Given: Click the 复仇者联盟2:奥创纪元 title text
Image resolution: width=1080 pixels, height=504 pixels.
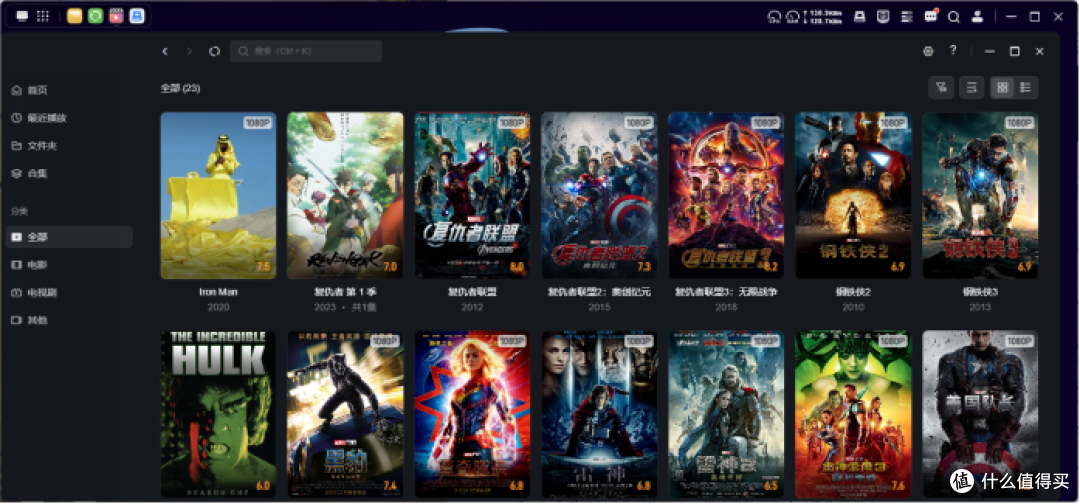Looking at the screenshot, I should pyautogui.click(x=599, y=292).
